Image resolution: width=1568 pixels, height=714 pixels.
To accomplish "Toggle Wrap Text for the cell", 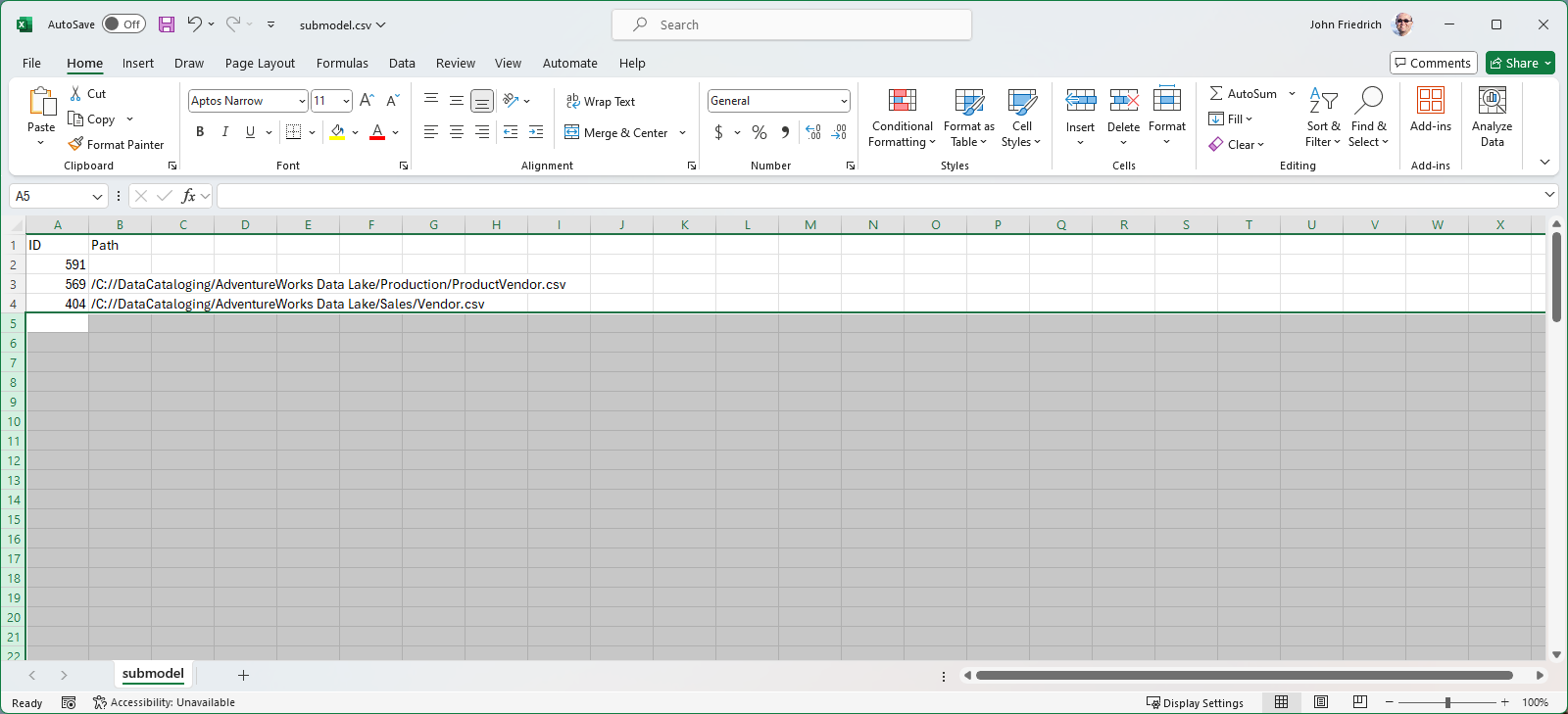I will [601, 101].
